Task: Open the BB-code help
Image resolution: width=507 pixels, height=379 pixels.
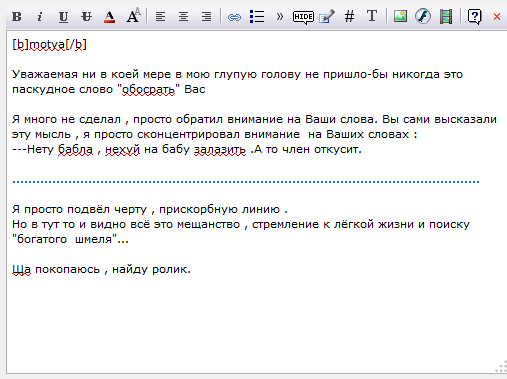Action: tap(474, 17)
